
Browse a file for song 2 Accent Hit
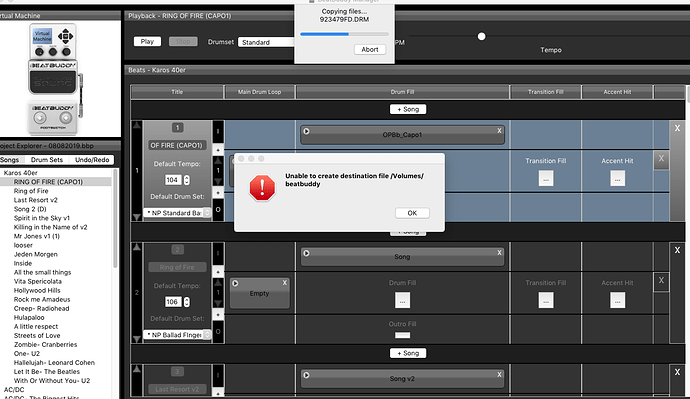click(617, 300)
